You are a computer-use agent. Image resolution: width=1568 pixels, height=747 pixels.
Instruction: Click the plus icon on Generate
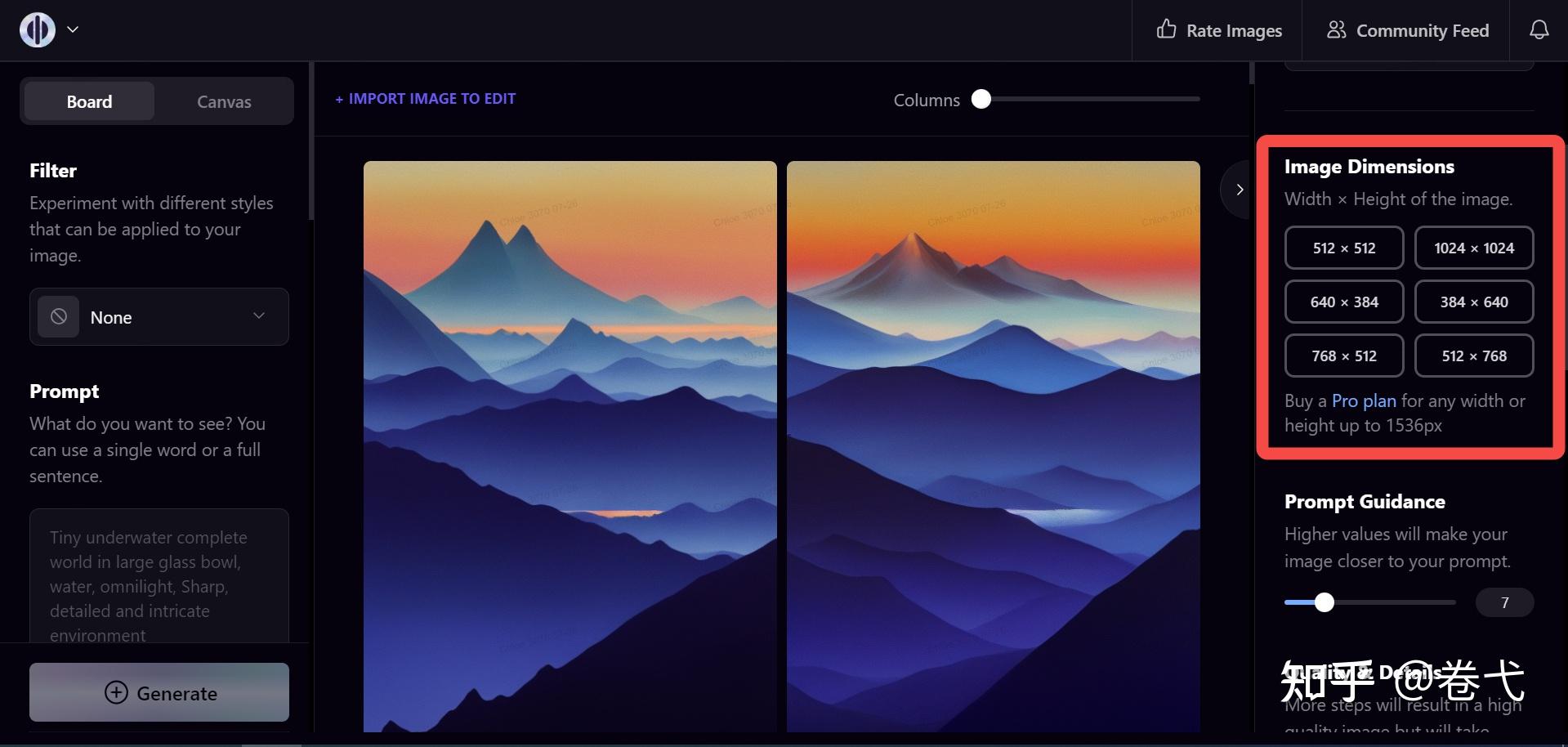pos(116,692)
